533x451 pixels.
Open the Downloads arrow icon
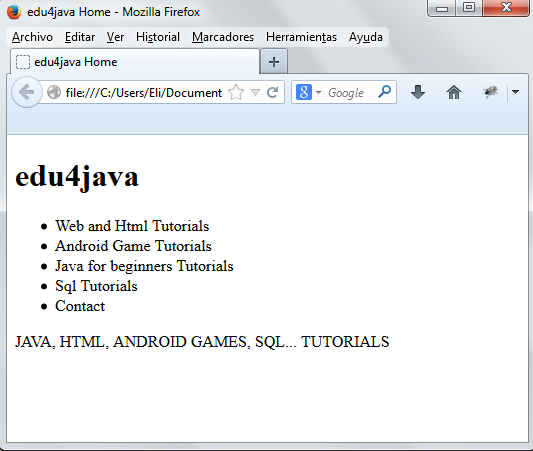click(418, 92)
